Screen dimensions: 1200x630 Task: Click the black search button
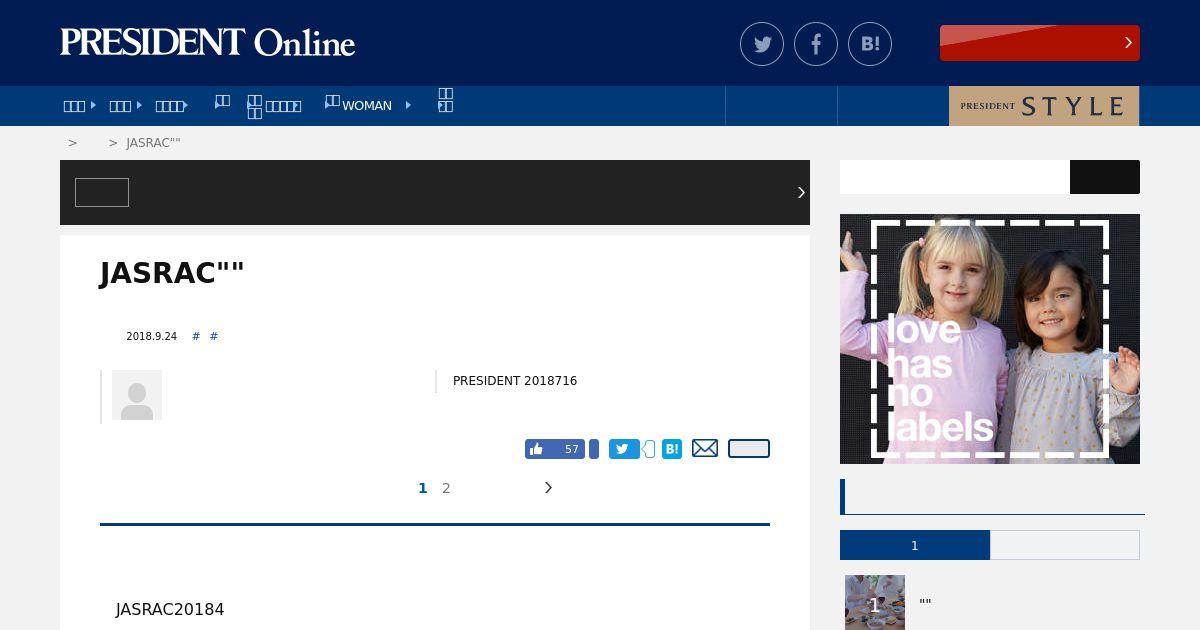point(1105,177)
